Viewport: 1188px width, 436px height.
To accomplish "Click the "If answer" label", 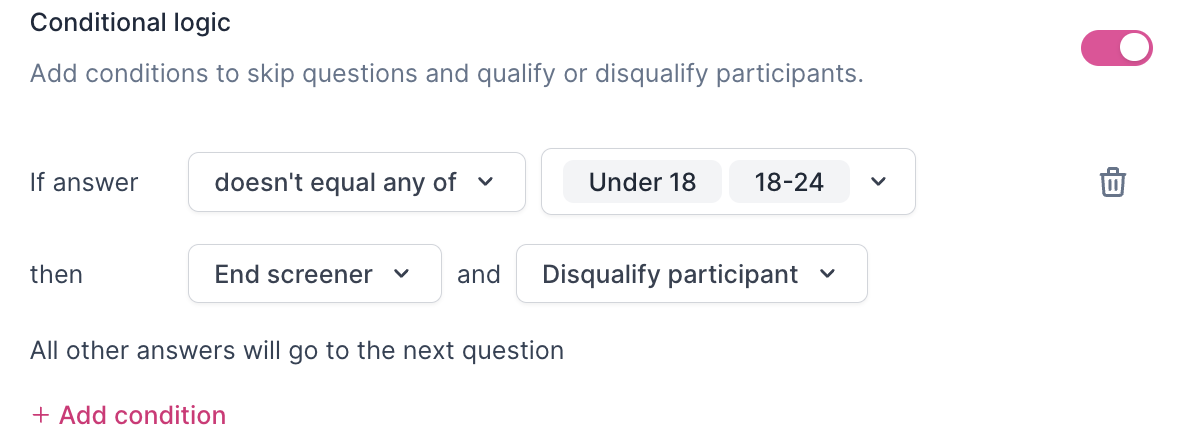I will [x=84, y=182].
